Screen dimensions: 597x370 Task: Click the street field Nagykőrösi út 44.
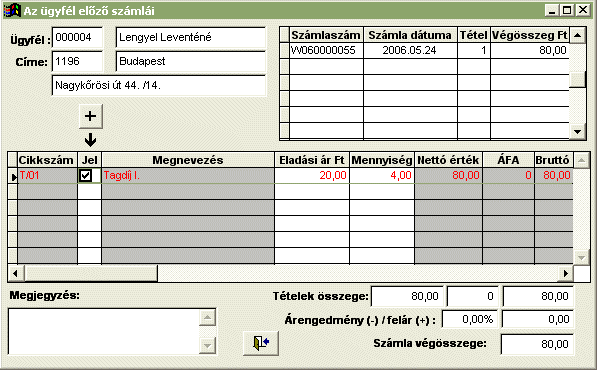158,85
